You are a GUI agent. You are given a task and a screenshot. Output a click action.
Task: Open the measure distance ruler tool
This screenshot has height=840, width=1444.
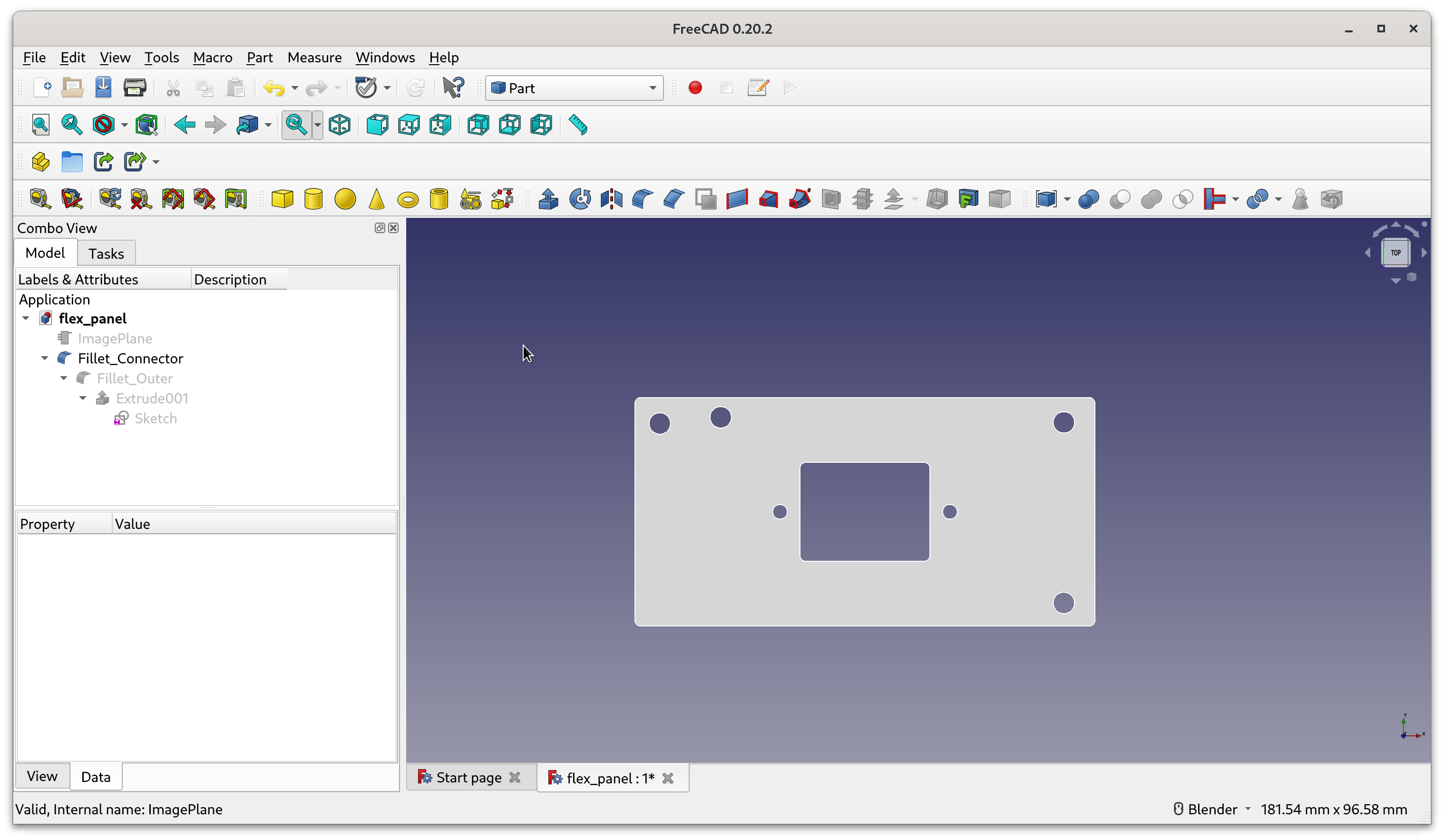(577, 125)
